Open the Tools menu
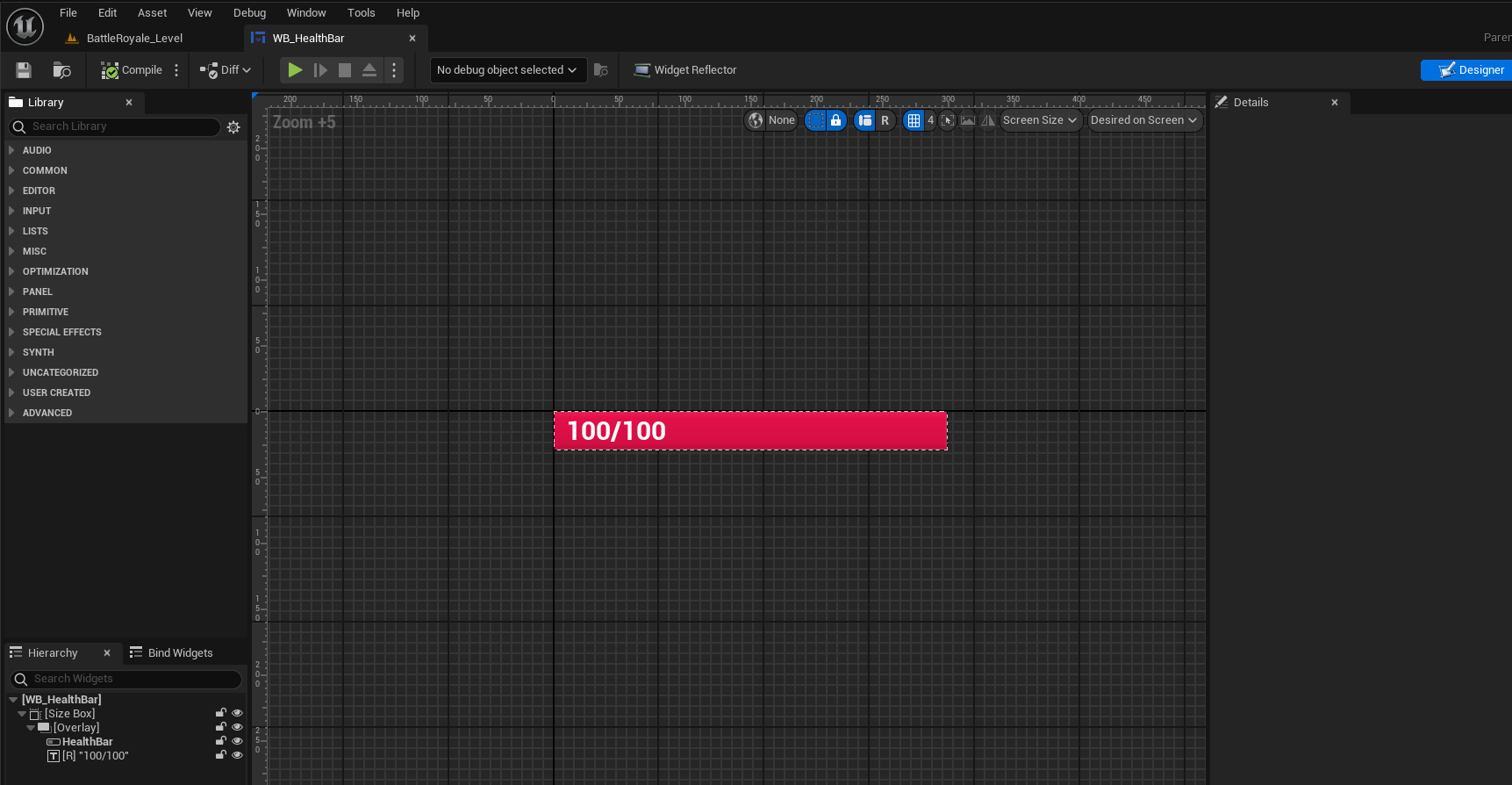The image size is (1512, 785). click(362, 13)
